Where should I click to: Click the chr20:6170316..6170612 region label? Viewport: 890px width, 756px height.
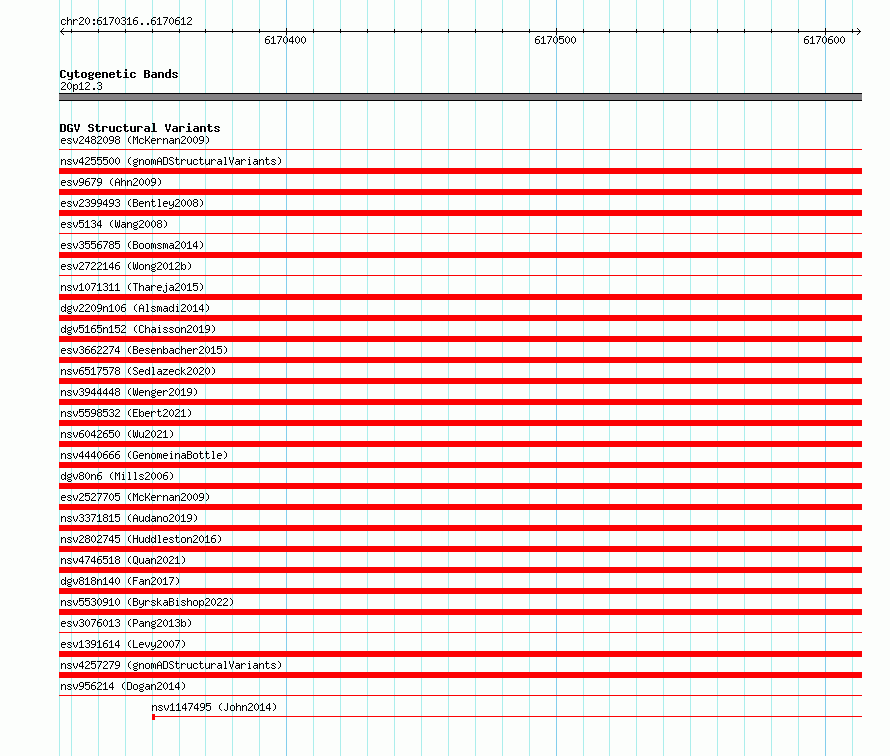(126, 21)
